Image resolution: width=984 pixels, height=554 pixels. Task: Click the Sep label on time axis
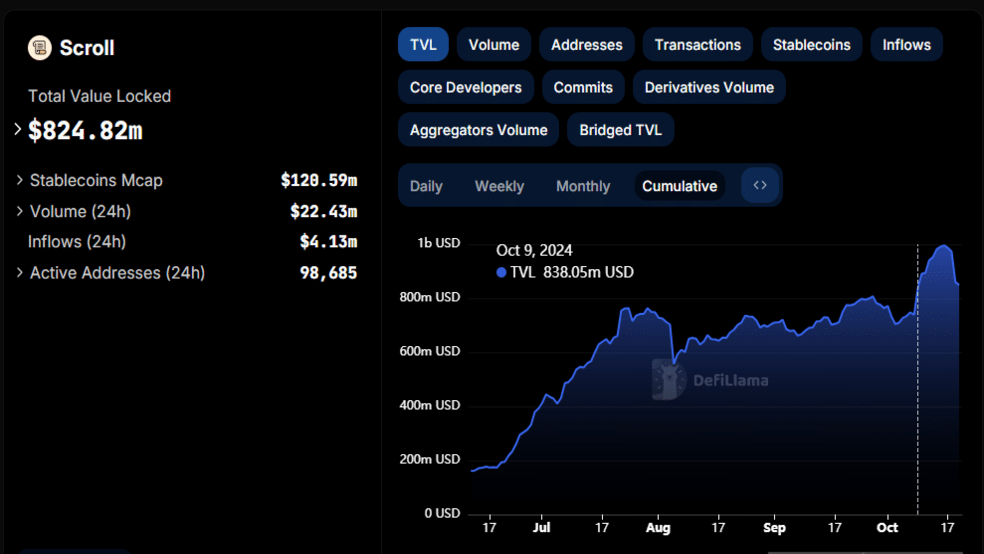774,528
